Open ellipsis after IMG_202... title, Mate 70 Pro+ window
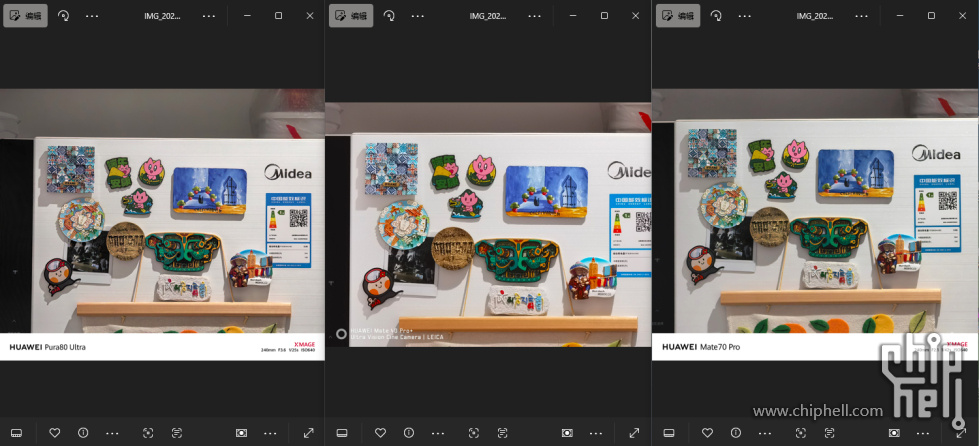 pos(534,16)
